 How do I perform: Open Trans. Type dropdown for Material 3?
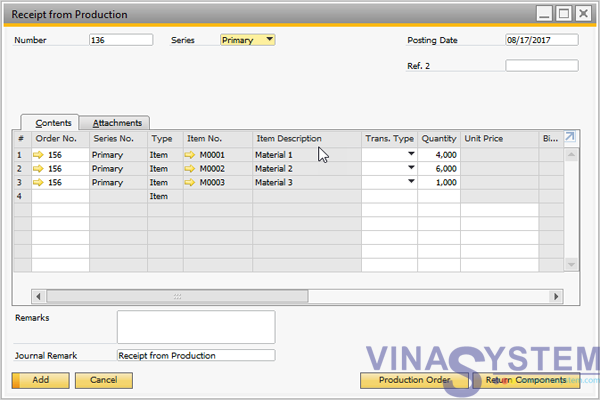click(x=411, y=181)
